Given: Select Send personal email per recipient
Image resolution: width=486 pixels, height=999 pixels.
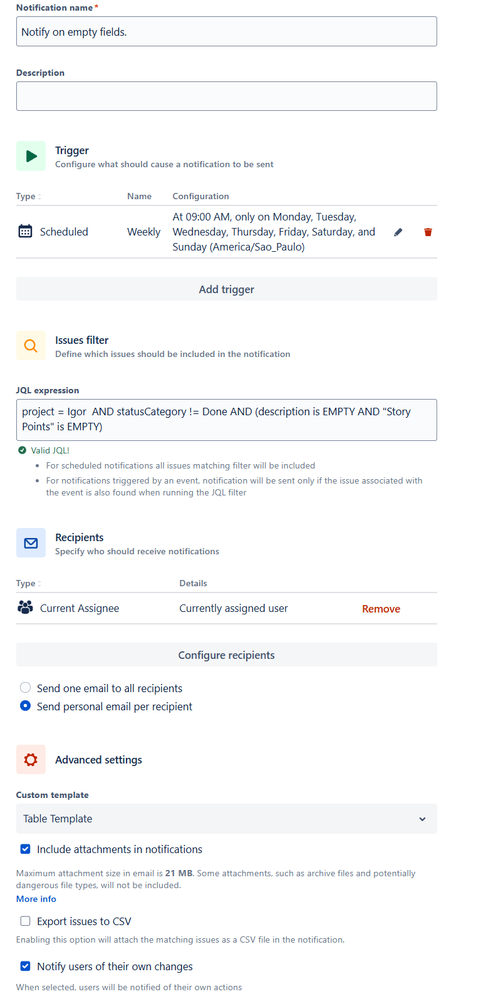Looking at the screenshot, I should (25, 706).
